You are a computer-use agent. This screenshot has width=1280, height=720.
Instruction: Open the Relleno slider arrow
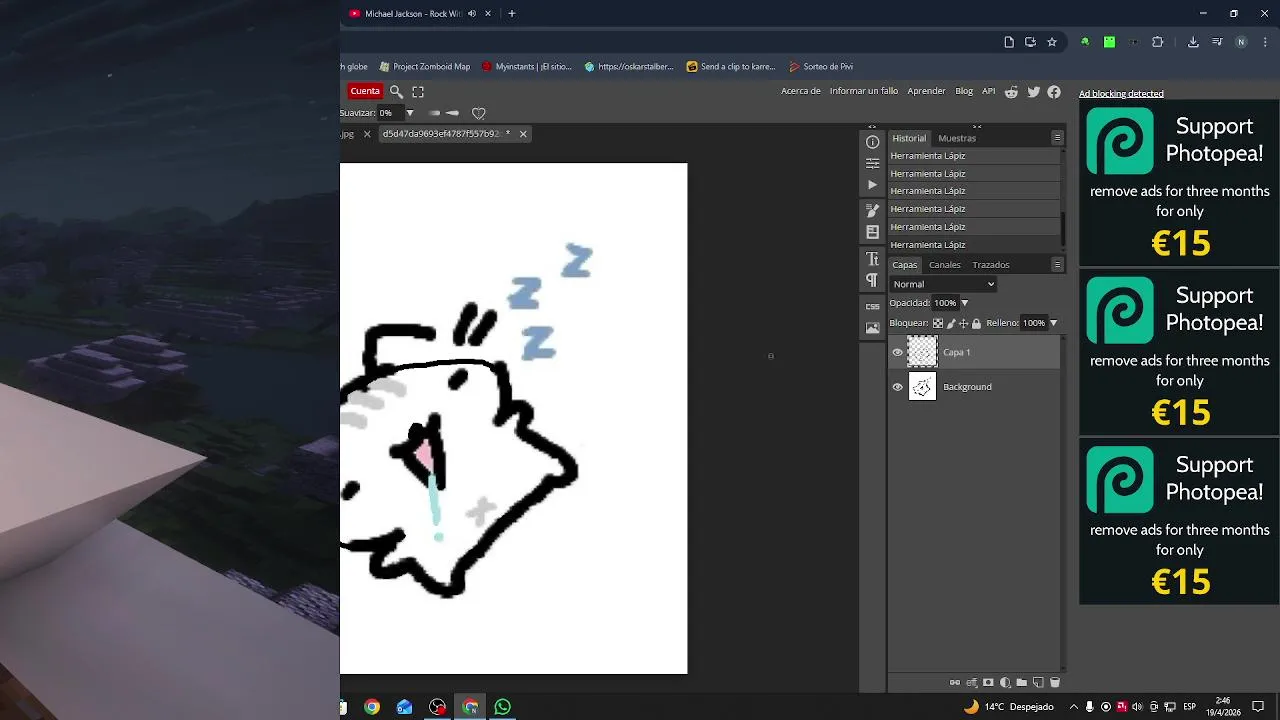1053,323
